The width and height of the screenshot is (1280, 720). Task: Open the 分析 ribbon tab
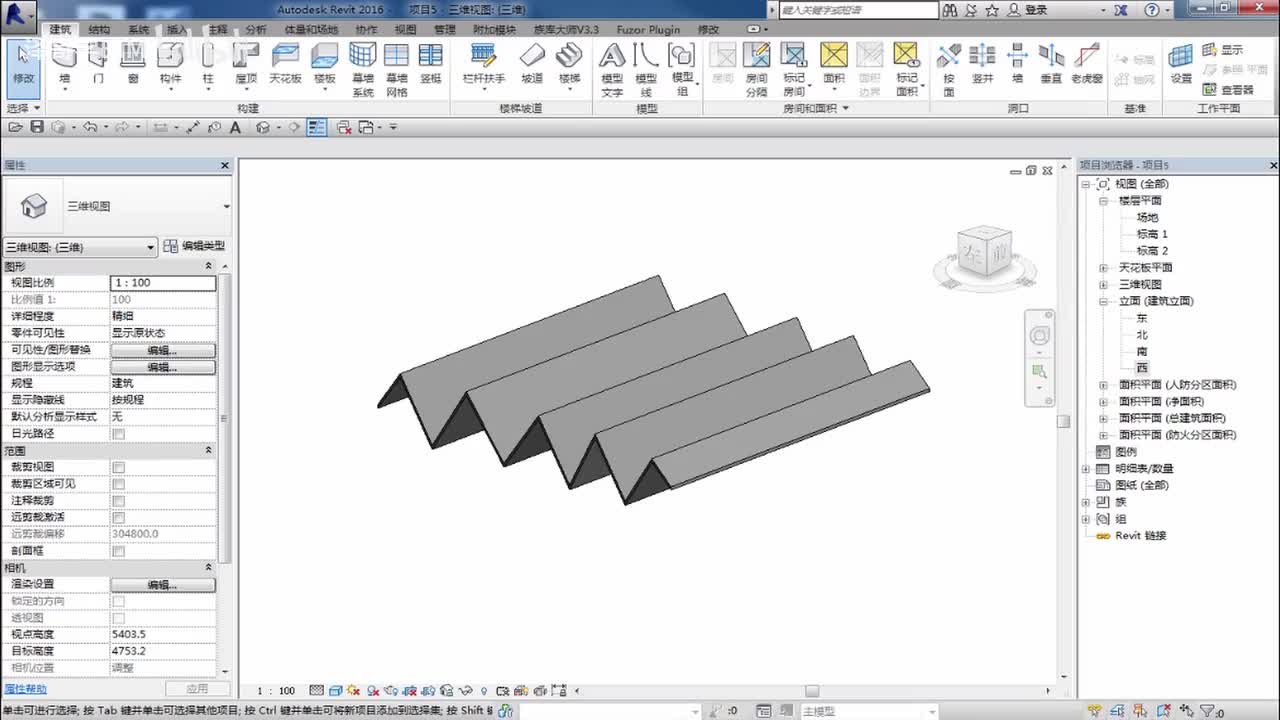[256, 30]
